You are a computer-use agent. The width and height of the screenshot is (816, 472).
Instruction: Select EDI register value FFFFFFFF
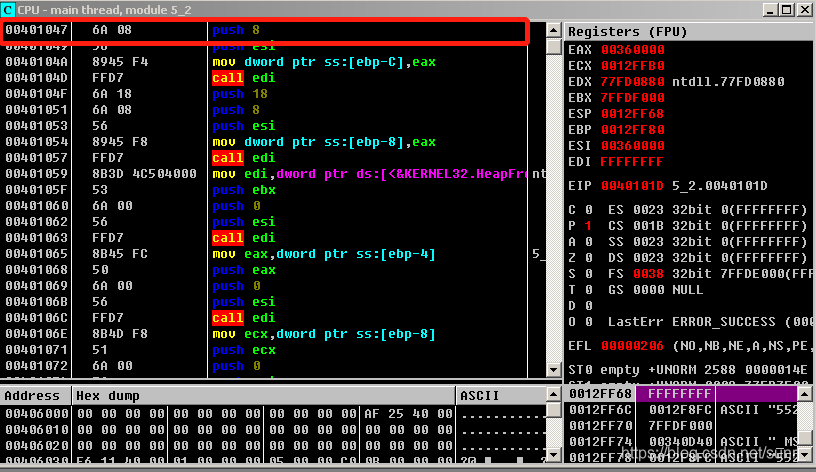[632, 162]
